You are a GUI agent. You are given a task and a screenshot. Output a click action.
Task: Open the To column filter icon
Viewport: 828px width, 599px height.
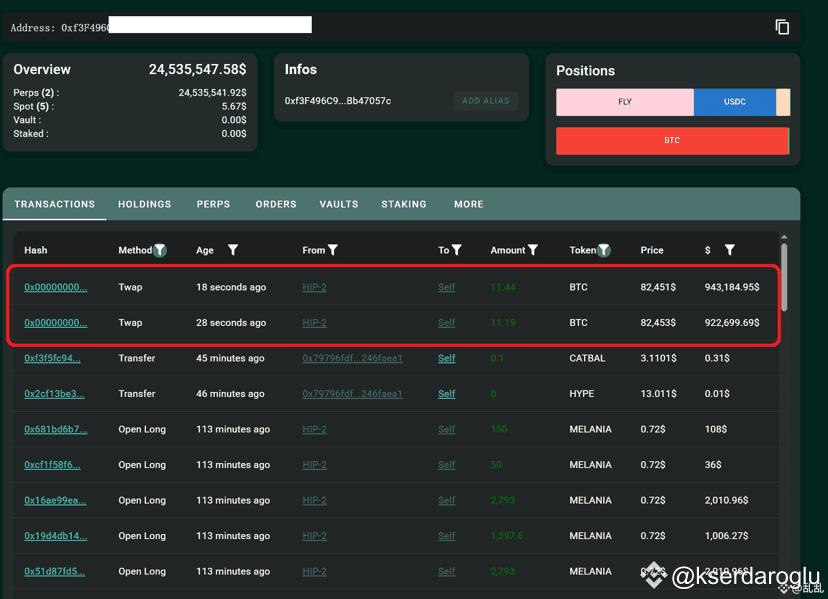457,250
